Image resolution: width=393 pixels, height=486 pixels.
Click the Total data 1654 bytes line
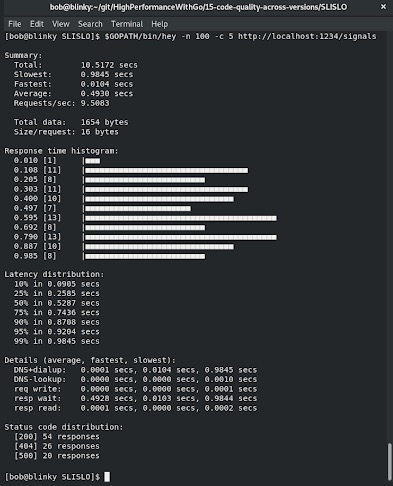(x=71, y=122)
